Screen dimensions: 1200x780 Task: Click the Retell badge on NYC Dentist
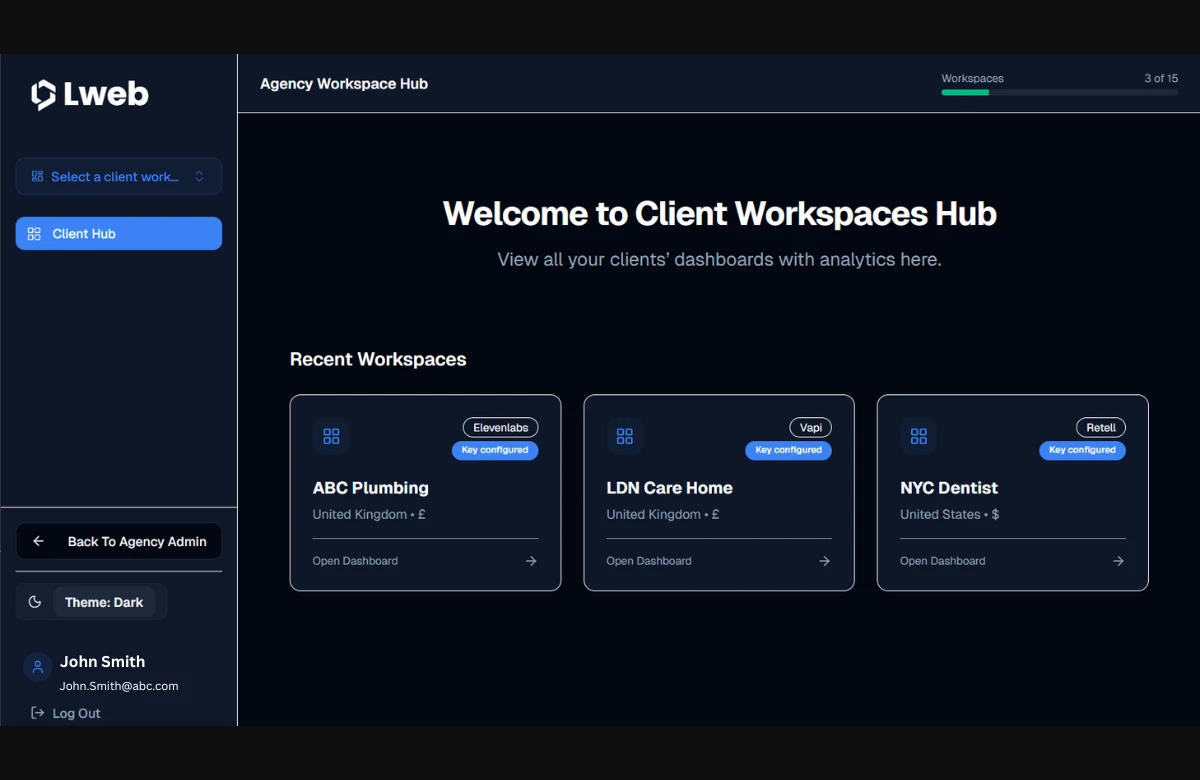click(1101, 428)
